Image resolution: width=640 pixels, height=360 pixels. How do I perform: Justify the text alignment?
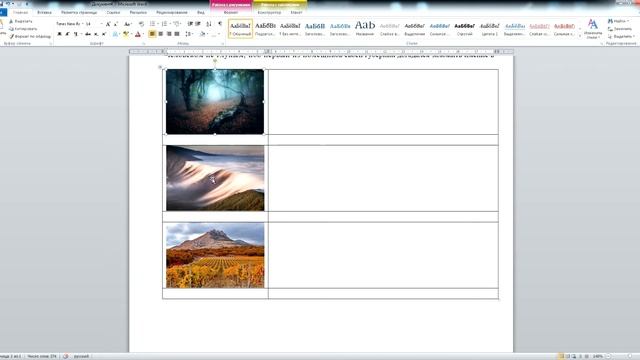[177, 34]
